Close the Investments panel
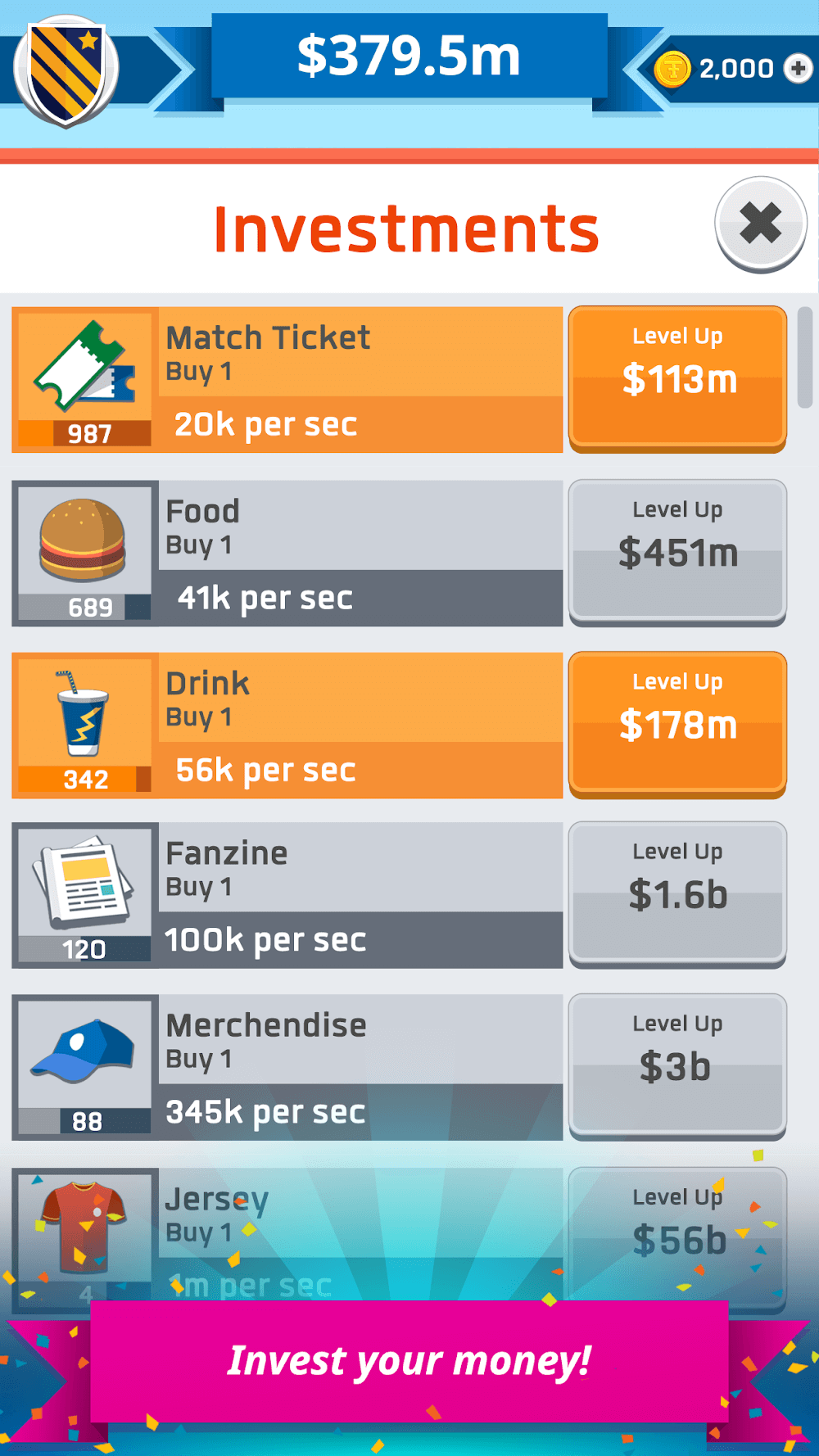Viewport: 819px width, 1456px height. 761,224
